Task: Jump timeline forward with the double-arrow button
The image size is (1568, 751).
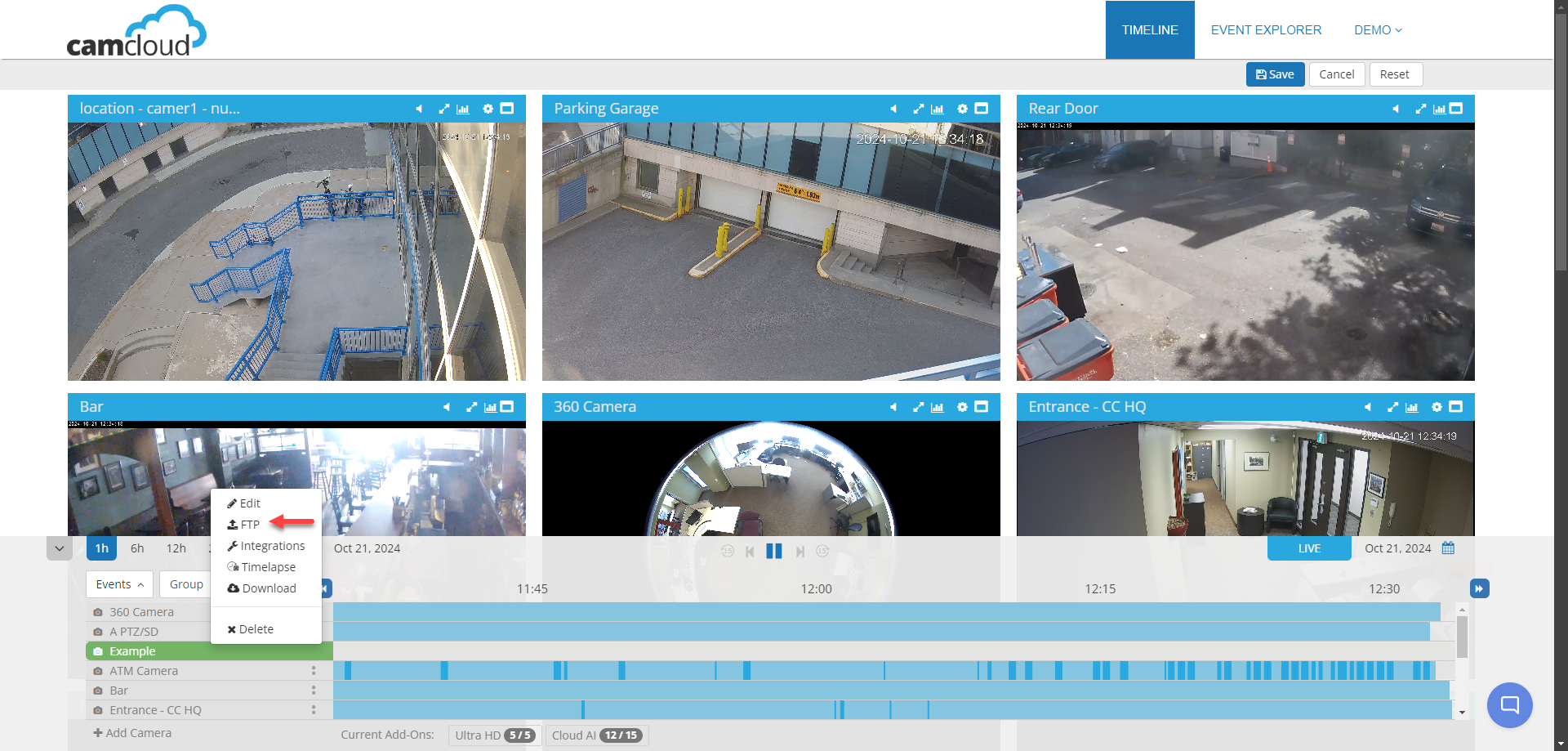Action: click(1479, 588)
